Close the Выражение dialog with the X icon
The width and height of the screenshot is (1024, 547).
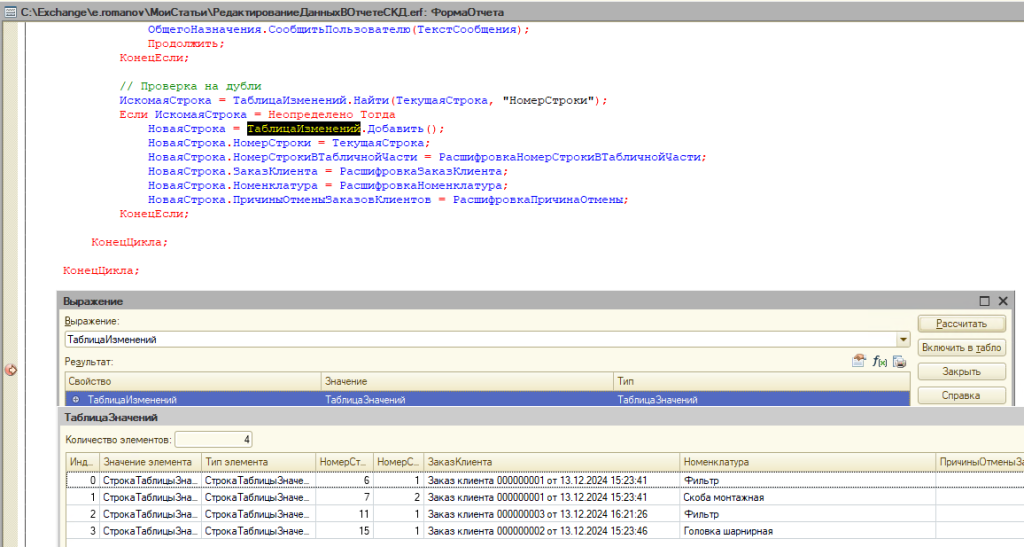(x=1003, y=301)
